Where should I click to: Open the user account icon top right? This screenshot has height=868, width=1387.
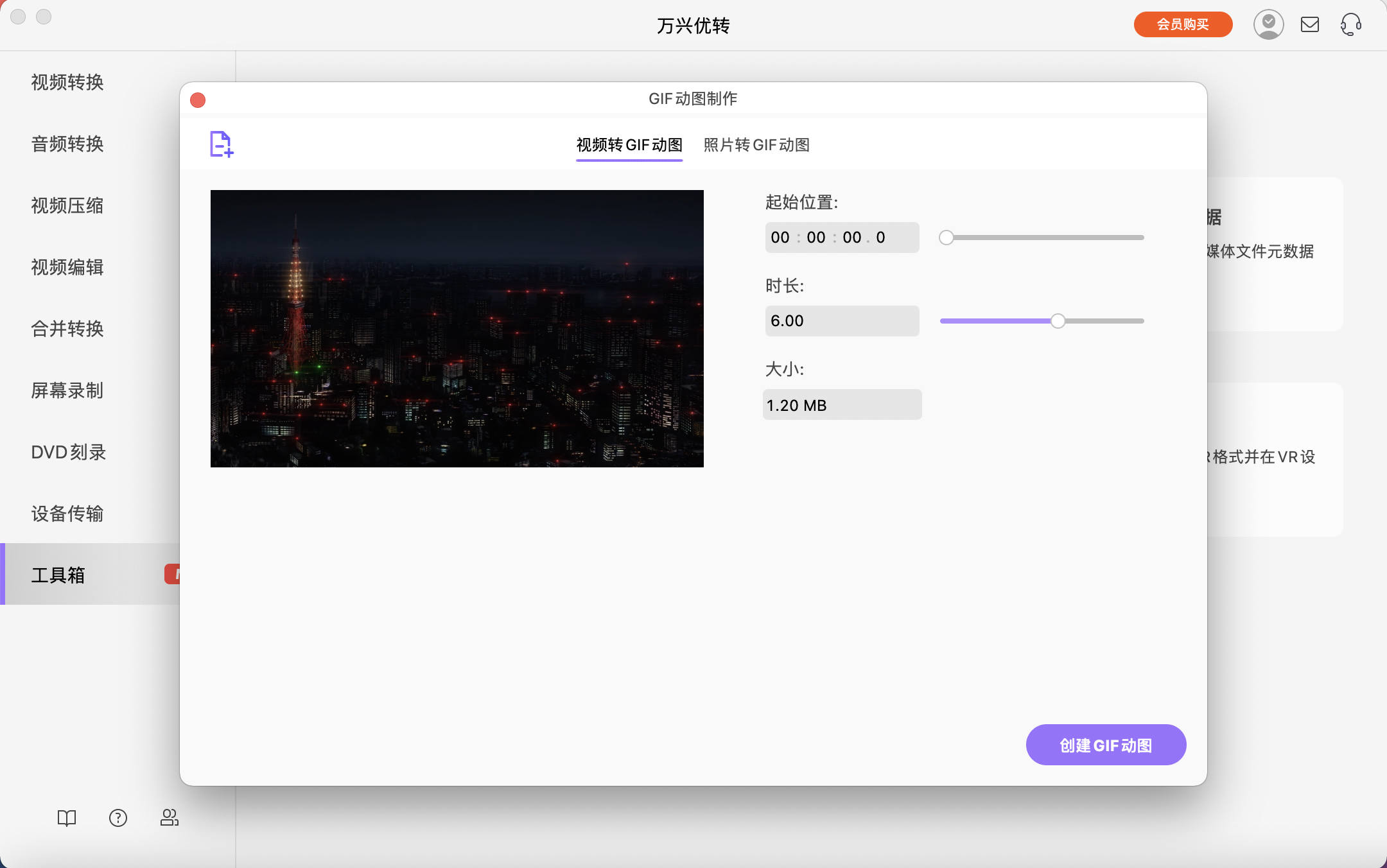point(1269,24)
